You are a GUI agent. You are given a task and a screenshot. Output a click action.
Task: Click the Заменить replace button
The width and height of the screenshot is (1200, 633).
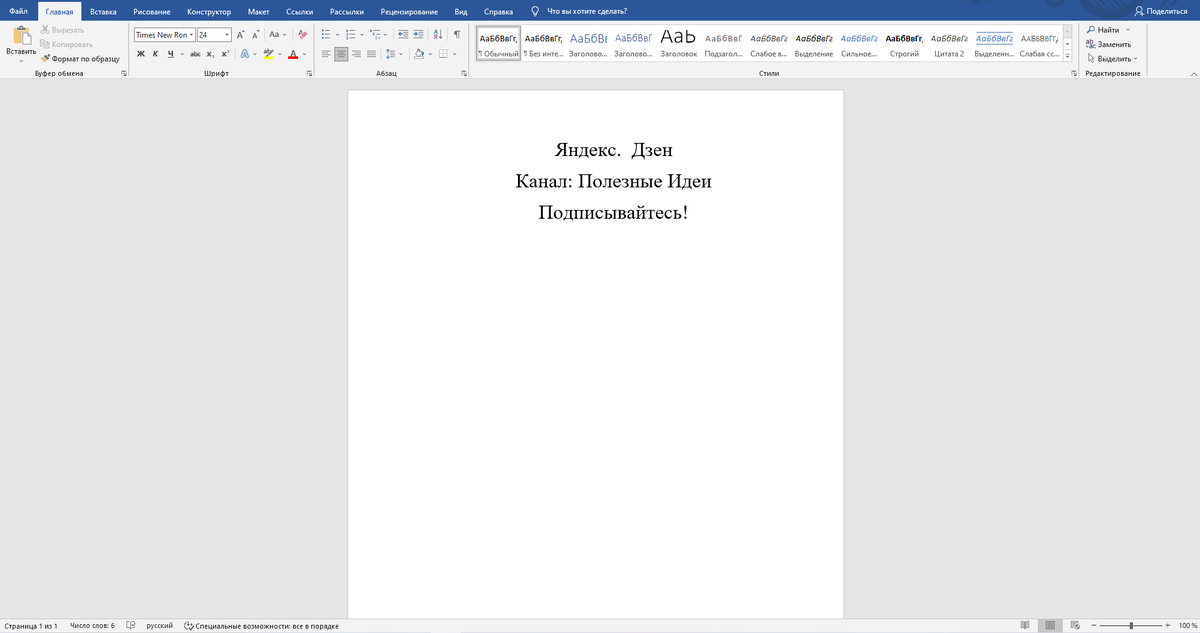pyautogui.click(x=1109, y=44)
